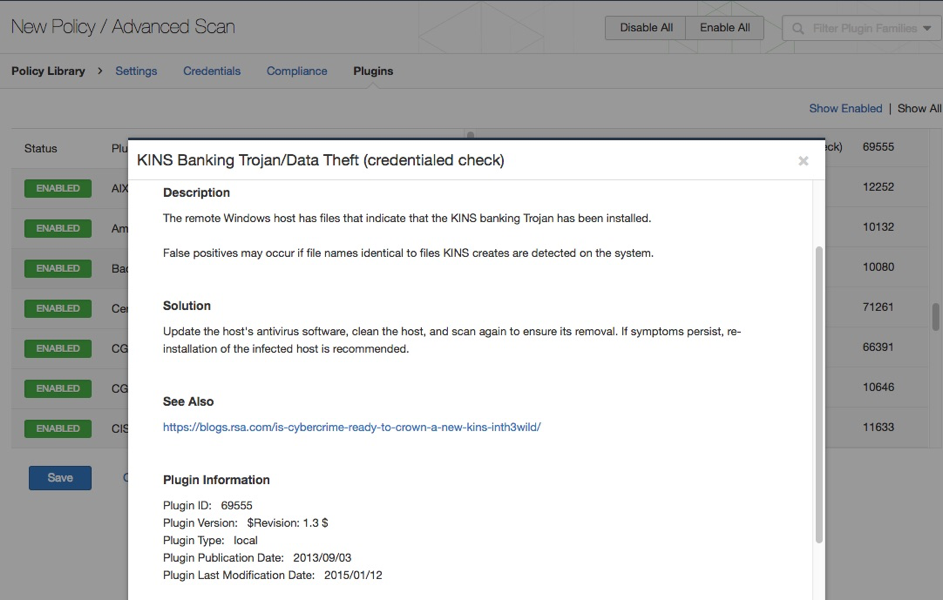Click the Status column header
This screenshot has width=943, height=600.
[40, 148]
